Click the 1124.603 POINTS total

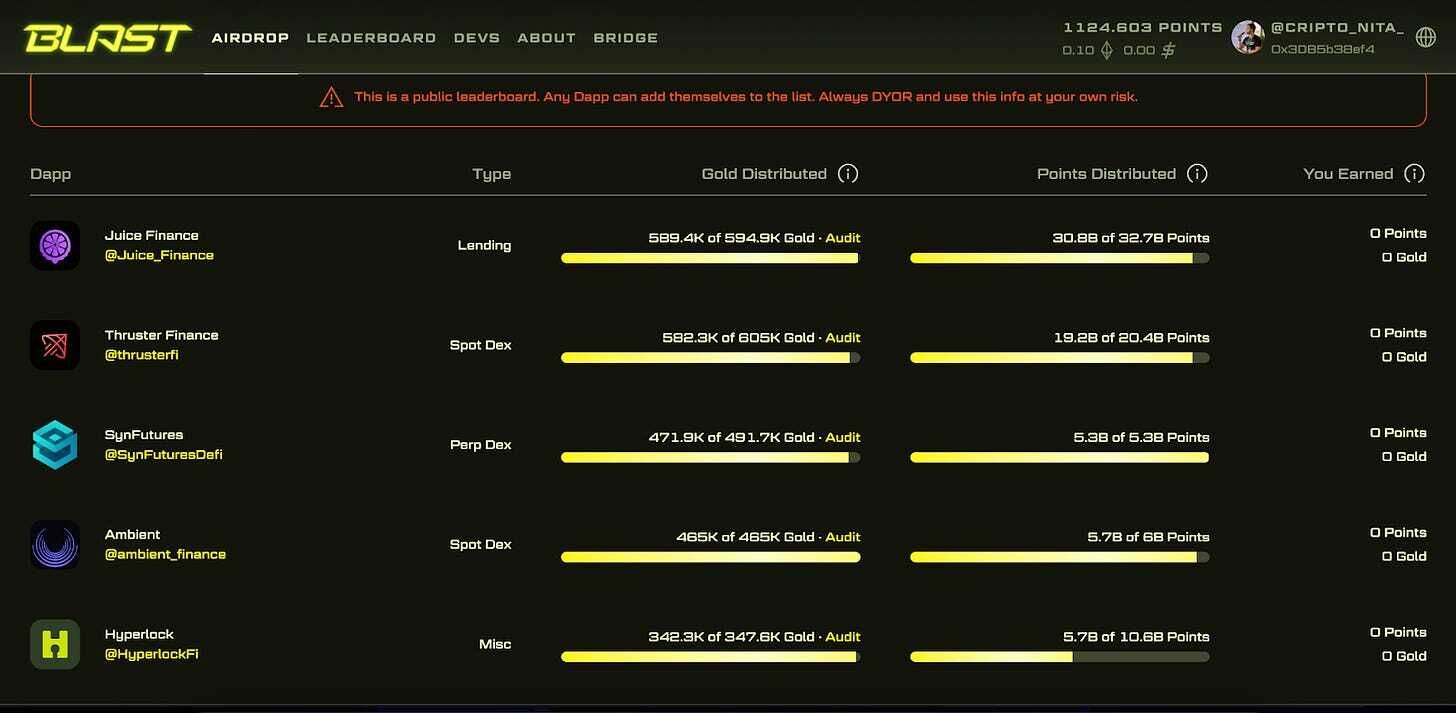(x=1143, y=27)
